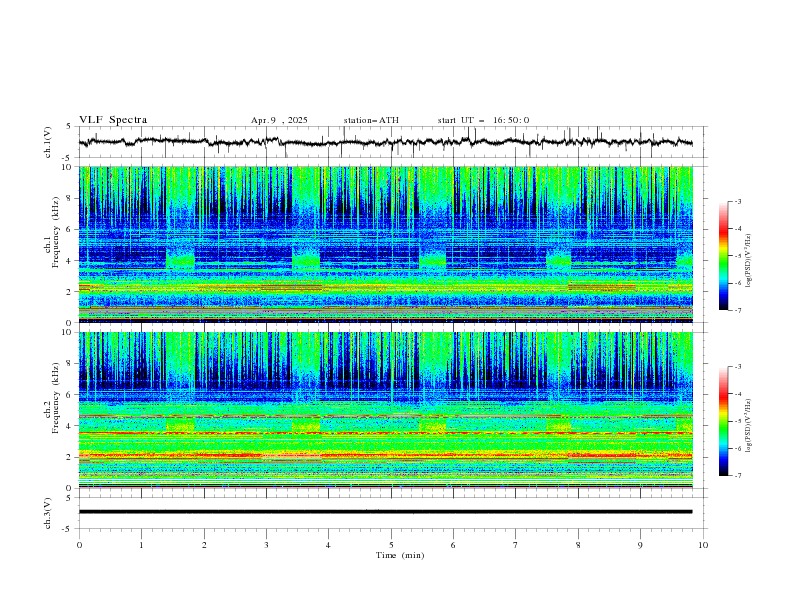Select the "start UT = 16:50:0" text
792x612 pixels.
(x=483, y=120)
